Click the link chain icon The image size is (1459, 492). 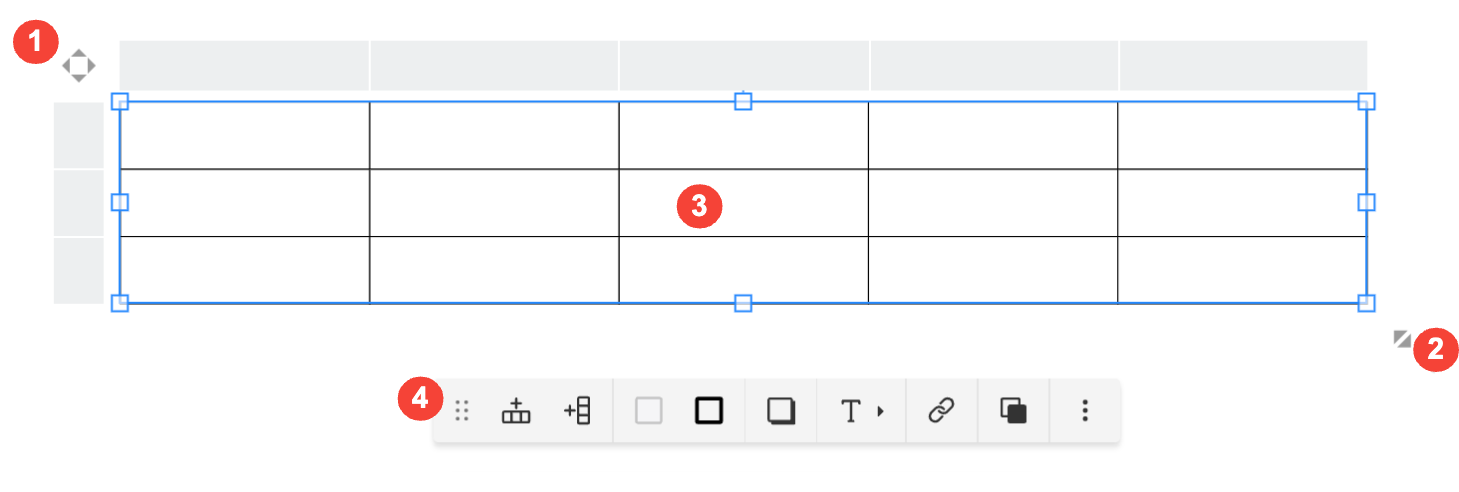pos(941,411)
